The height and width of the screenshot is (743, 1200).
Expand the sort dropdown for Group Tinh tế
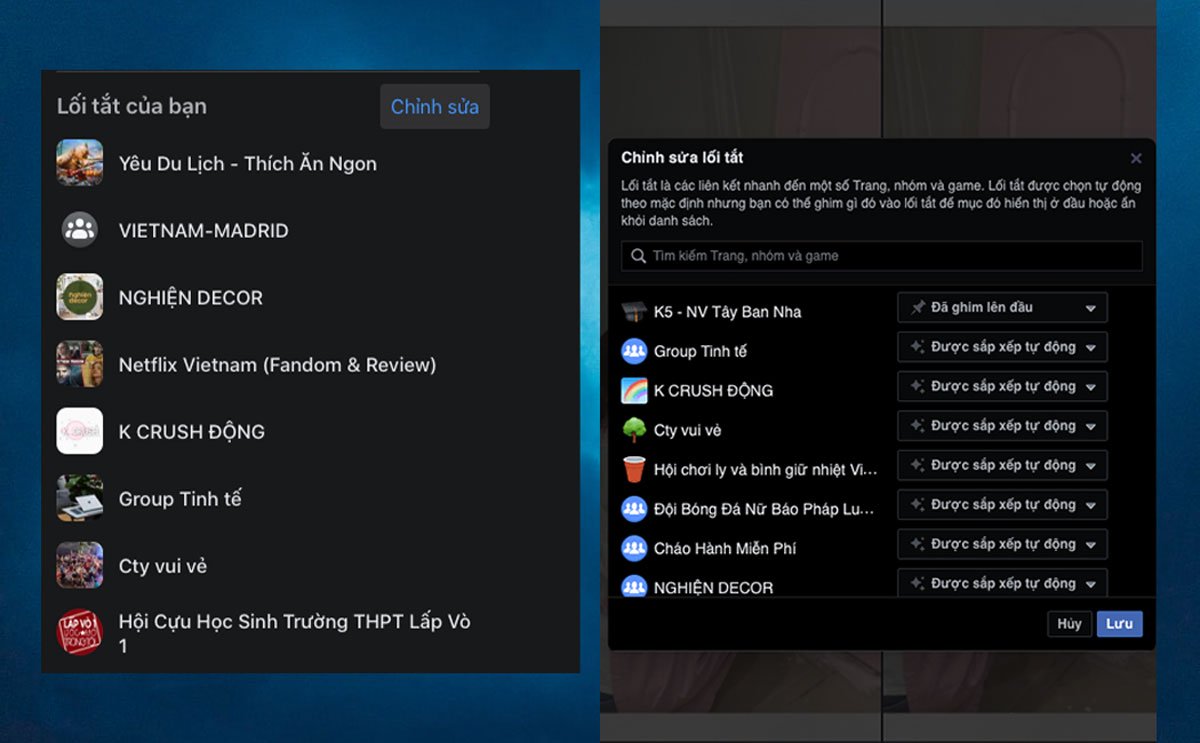[1002, 347]
